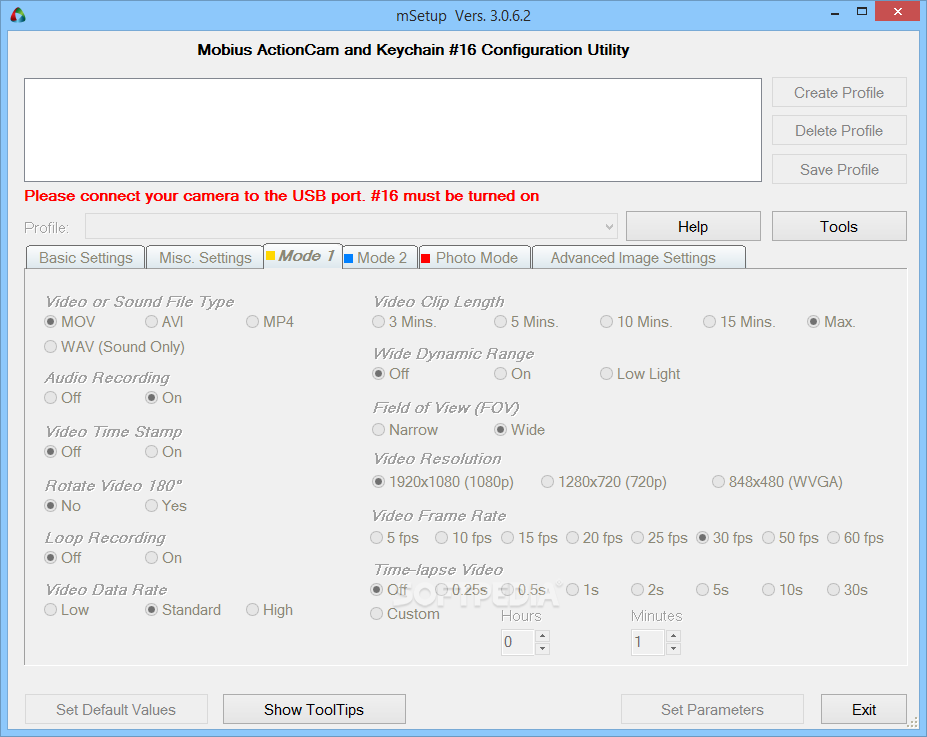
Task: Set time-lapse interval to 5s
Action: tap(713, 590)
